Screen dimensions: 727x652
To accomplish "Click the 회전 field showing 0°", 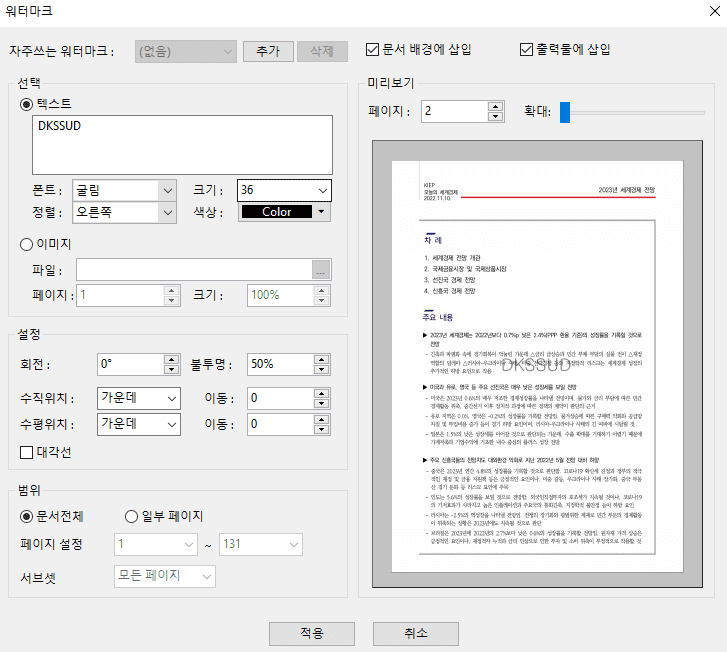I will pos(131,364).
